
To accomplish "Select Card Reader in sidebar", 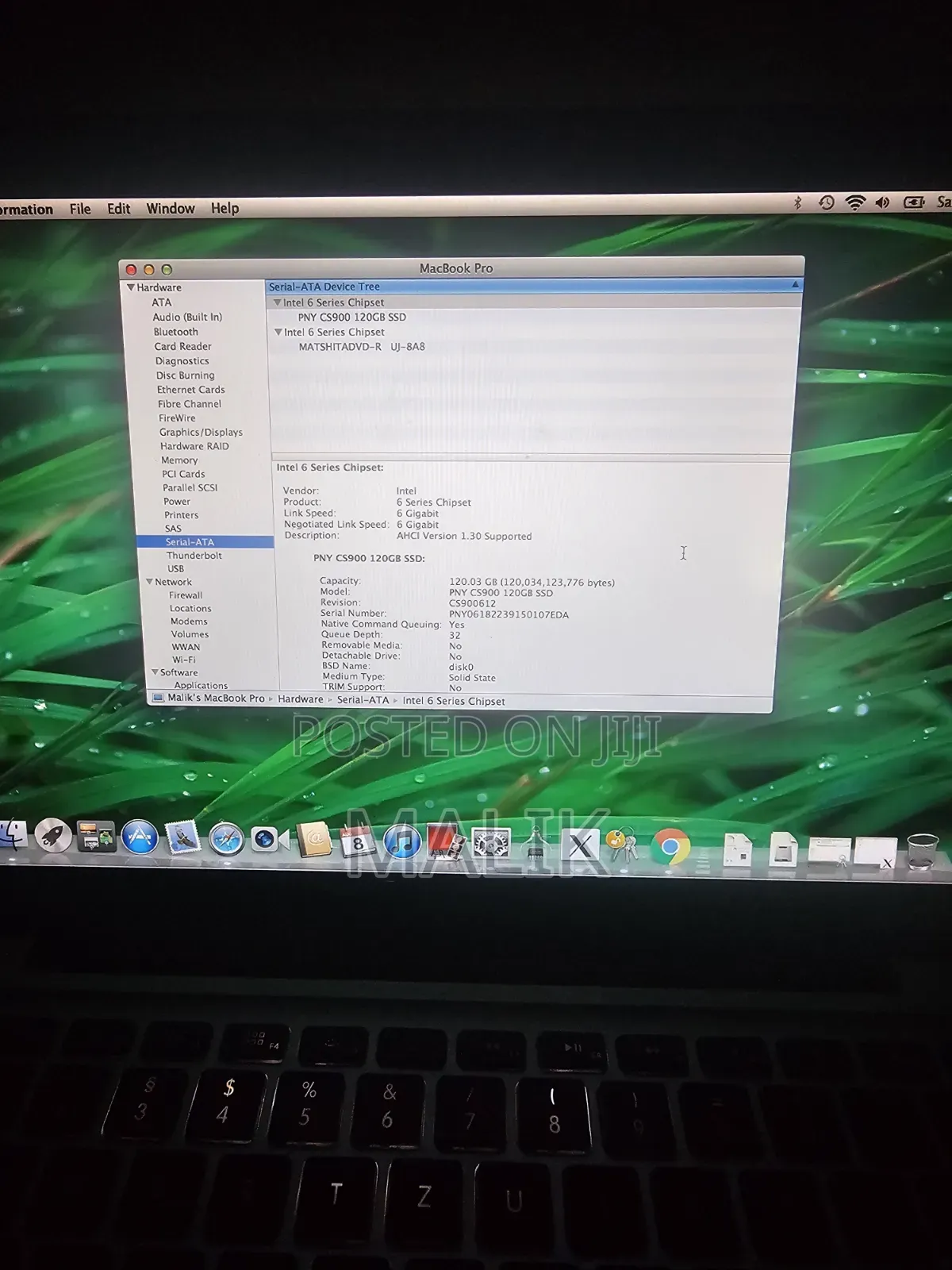I will [x=182, y=346].
